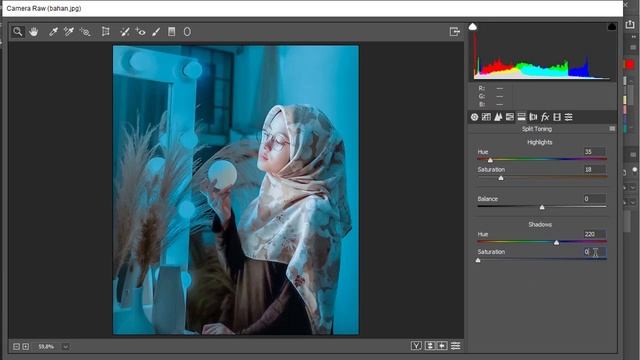Image resolution: width=640 pixels, height=360 pixels.
Task: Open the Detail panel tab
Action: coord(498,117)
